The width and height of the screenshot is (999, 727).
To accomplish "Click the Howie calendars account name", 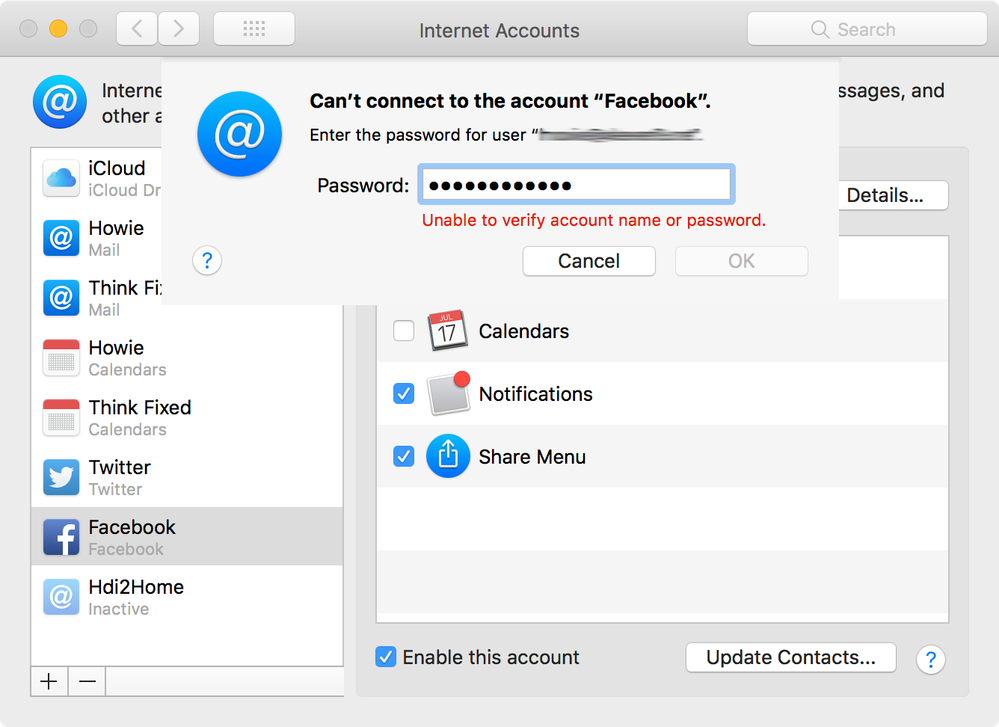I will (116, 347).
